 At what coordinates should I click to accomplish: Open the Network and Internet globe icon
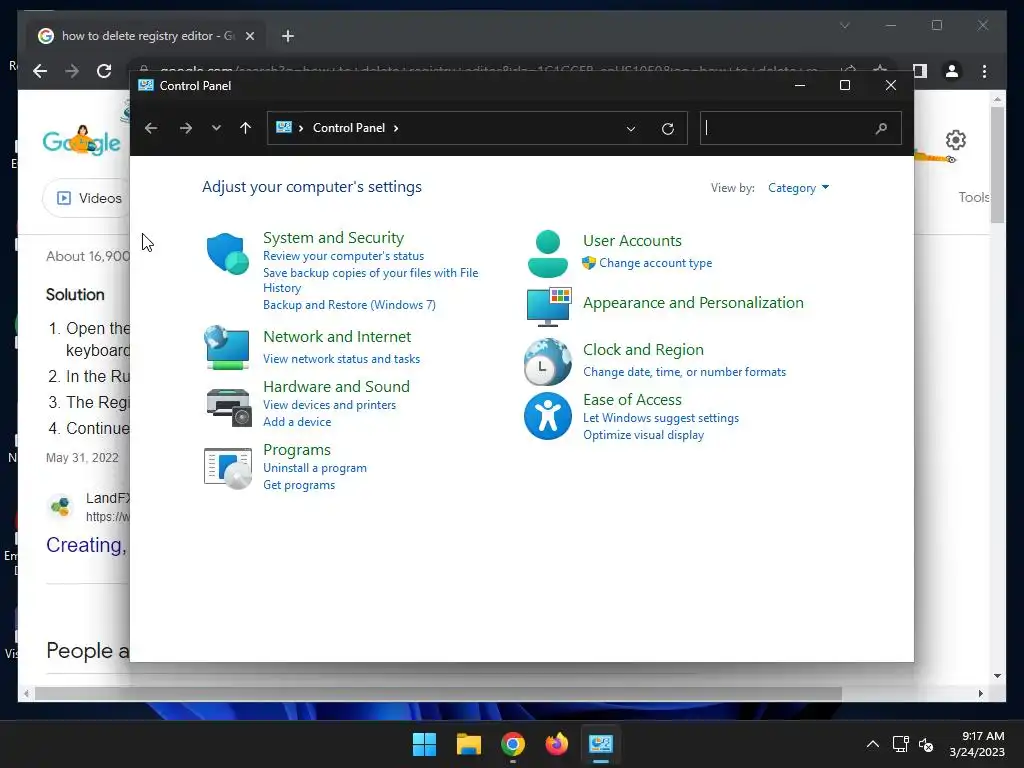[227, 347]
